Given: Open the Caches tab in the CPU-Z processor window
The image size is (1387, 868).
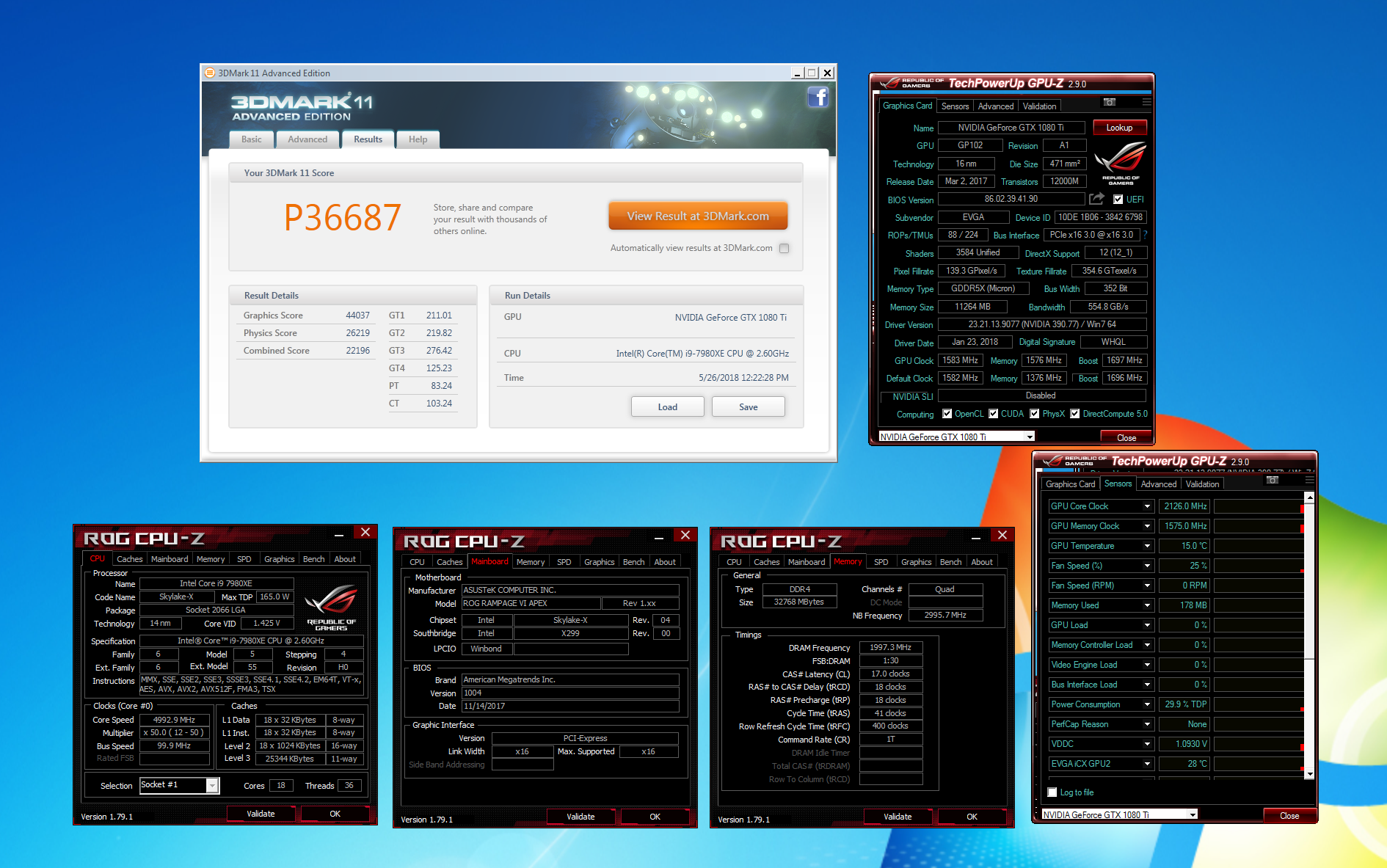Looking at the screenshot, I should [x=130, y=559].
